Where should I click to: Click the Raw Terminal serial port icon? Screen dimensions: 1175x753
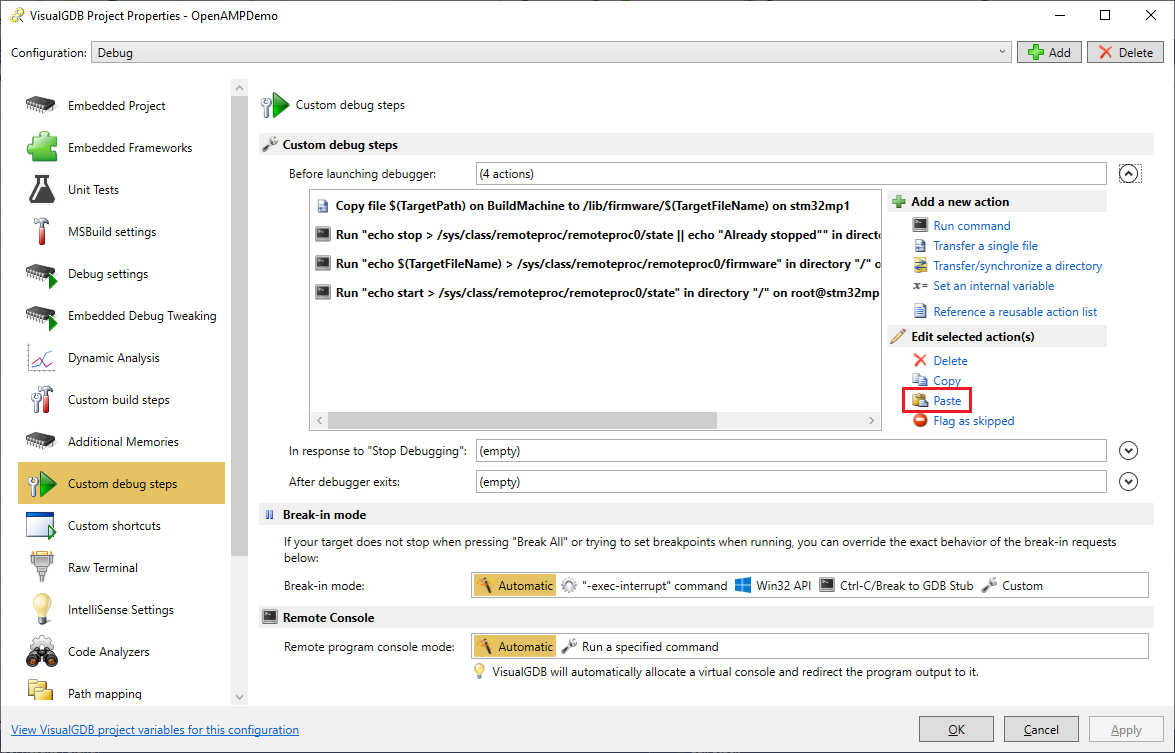(x=41, y=567)
